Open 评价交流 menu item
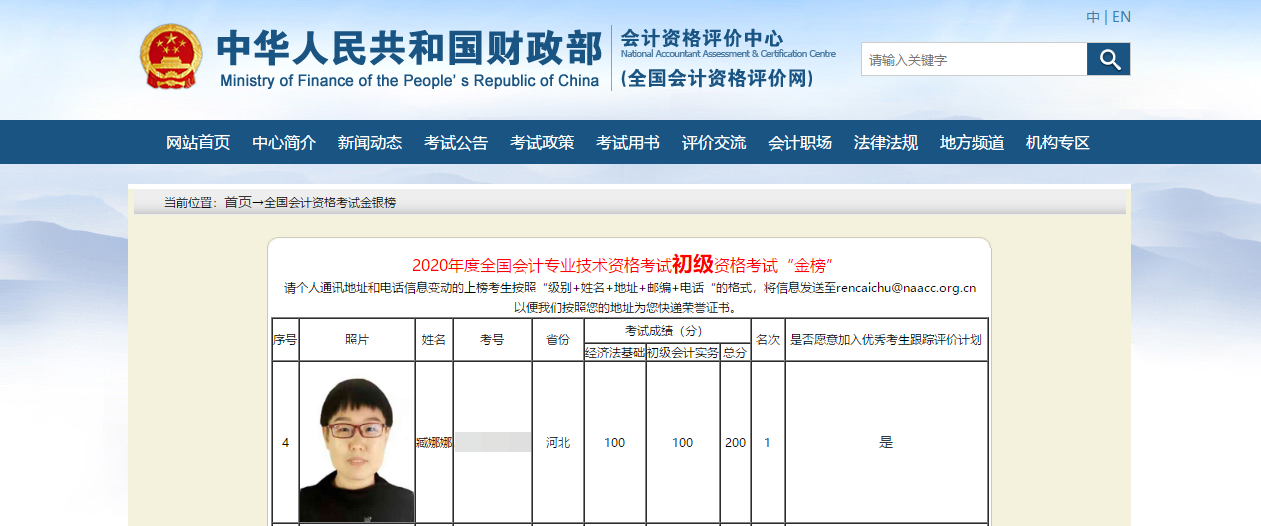This screenshot has height=526, width=1261. point(714,143)
